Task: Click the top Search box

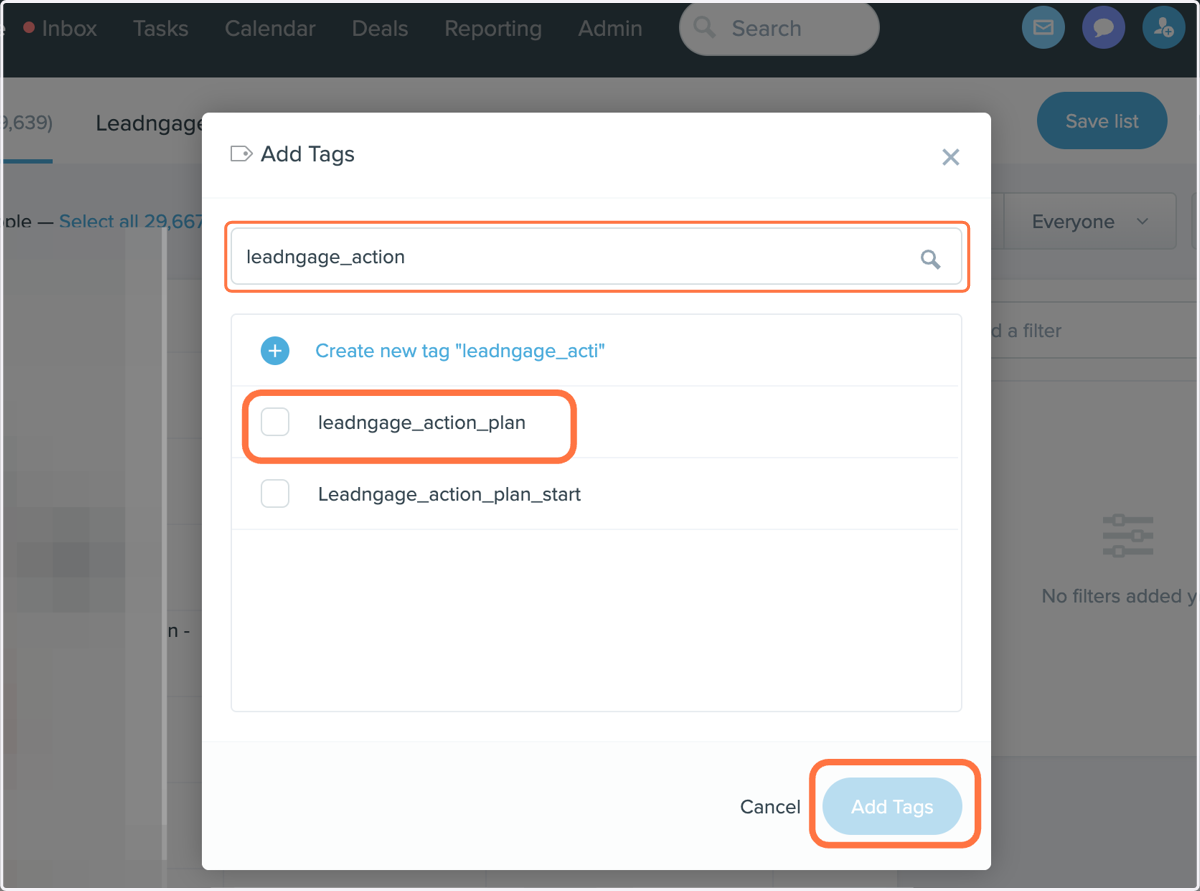Action: coord(779,28)
